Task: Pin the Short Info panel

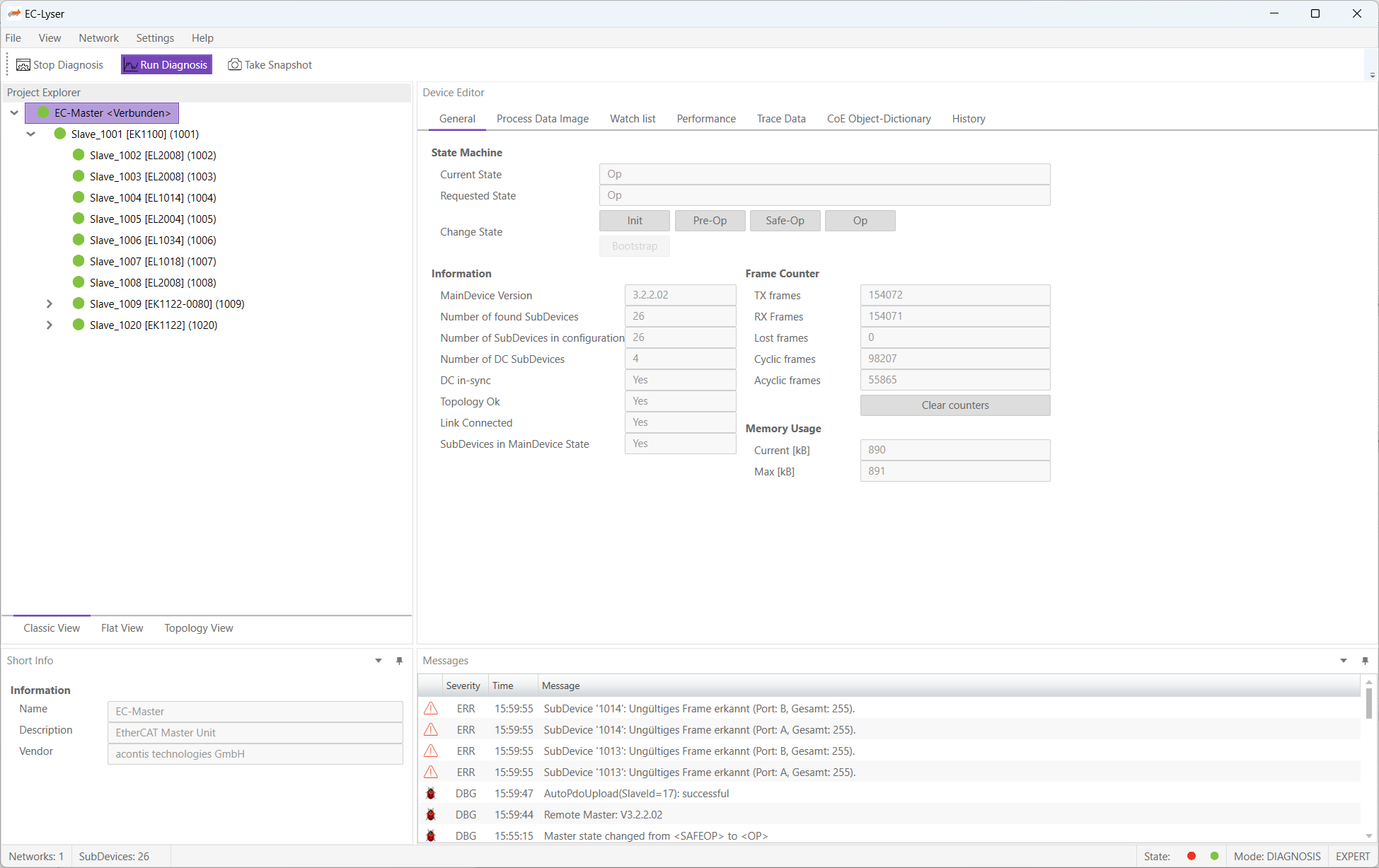Action: [400, 661]
